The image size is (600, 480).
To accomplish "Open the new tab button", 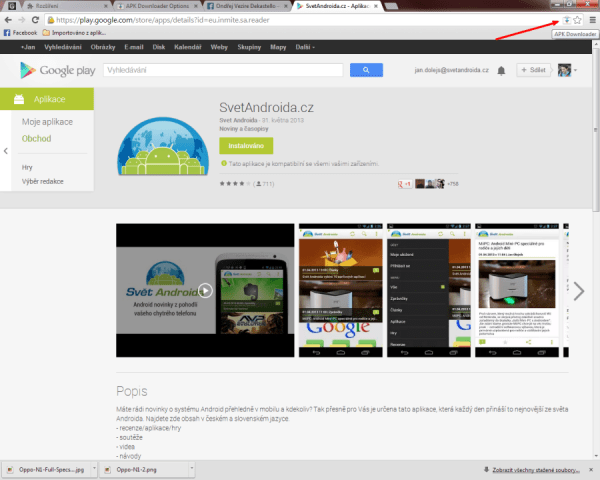I will point(391,6).
